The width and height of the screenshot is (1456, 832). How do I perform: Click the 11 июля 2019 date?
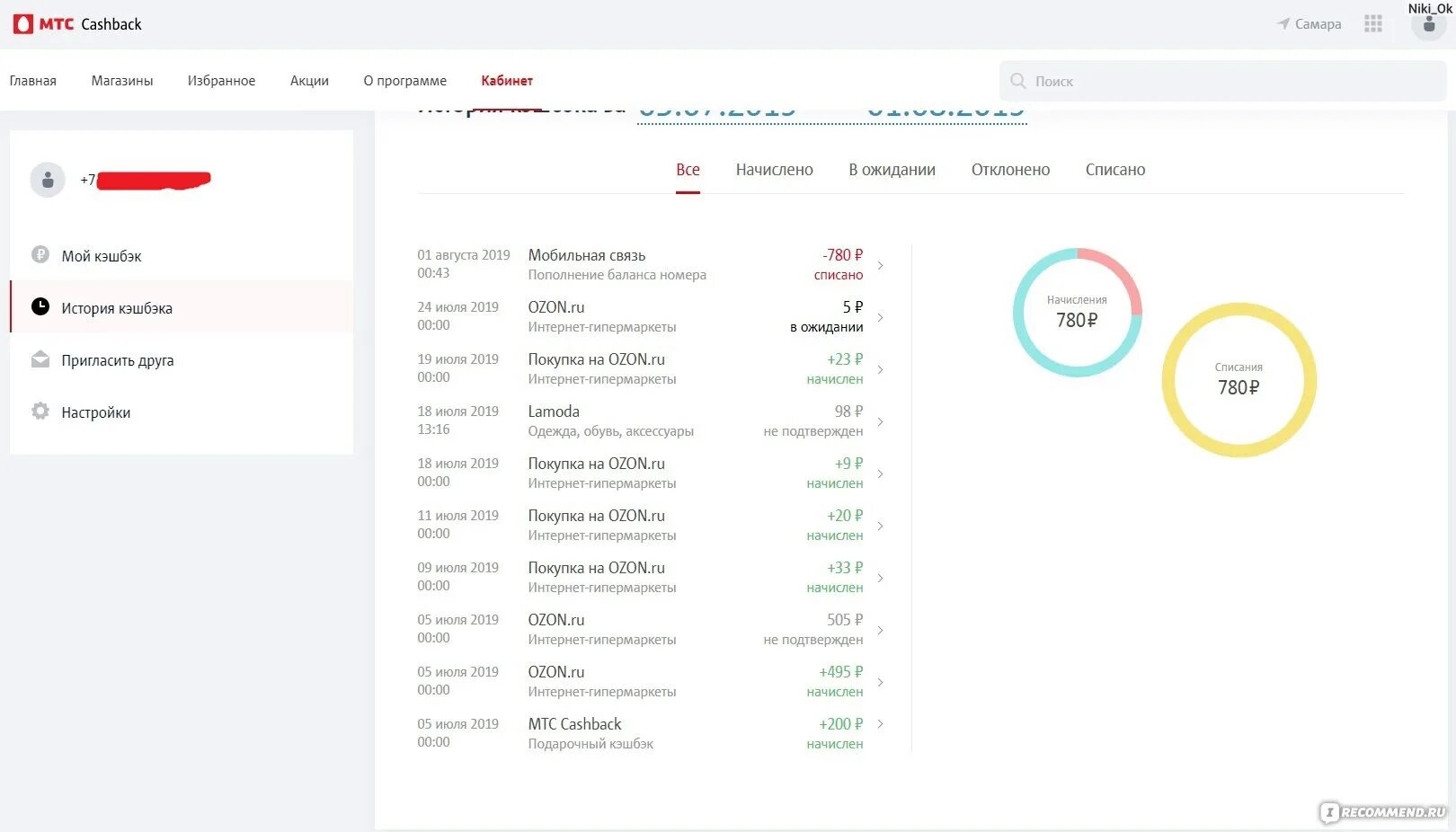tap(458, 516)
